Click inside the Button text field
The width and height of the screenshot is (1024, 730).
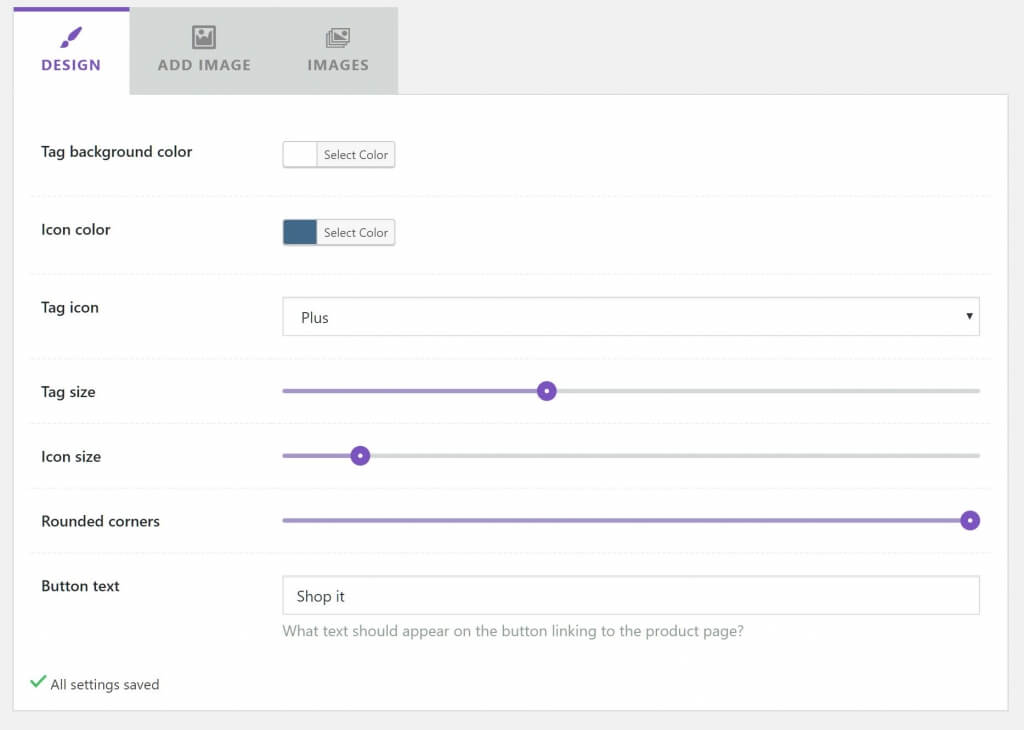tap(630, 595)
